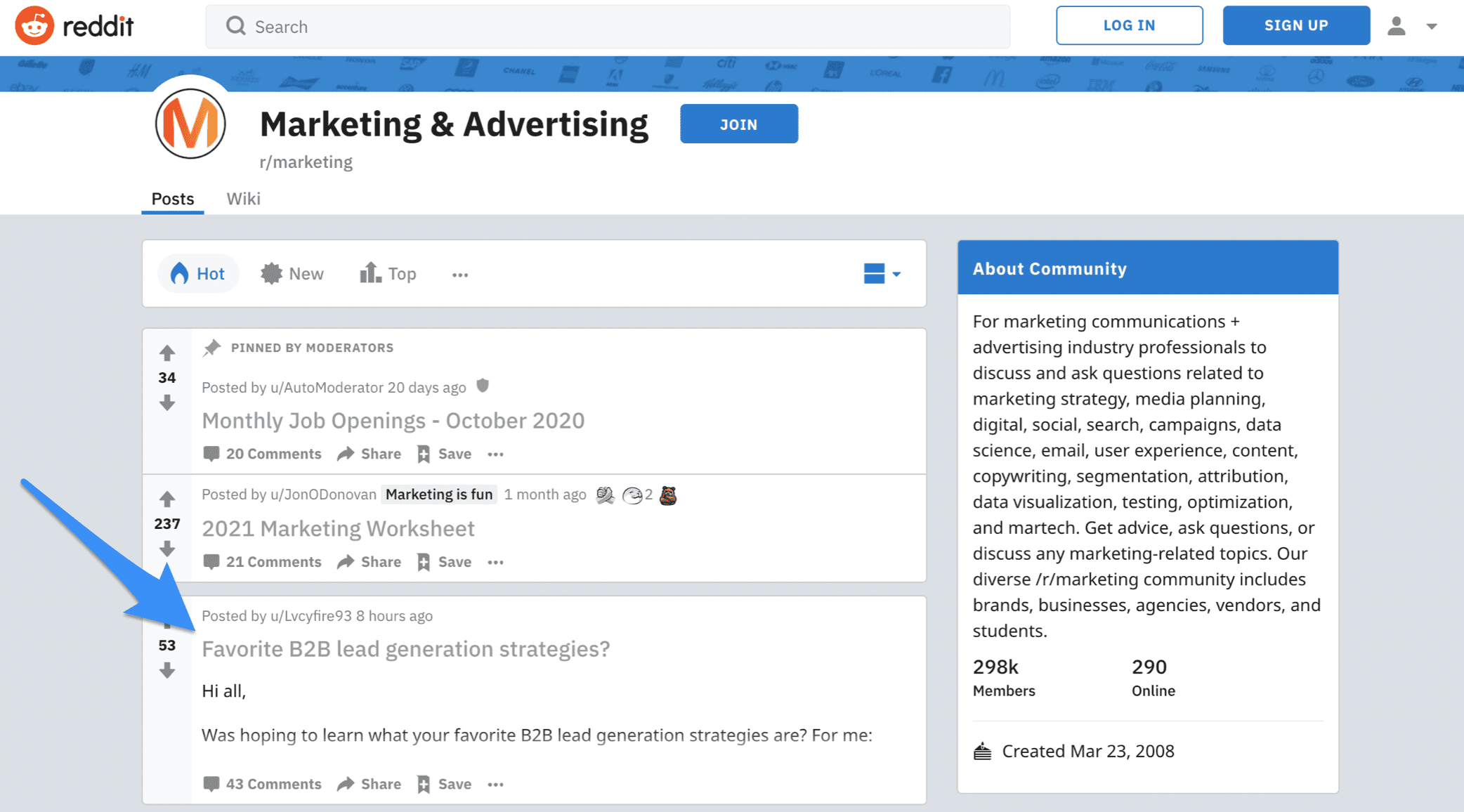
Task: Save the B2B lead generation post
Action: click(x=444, y=784)
